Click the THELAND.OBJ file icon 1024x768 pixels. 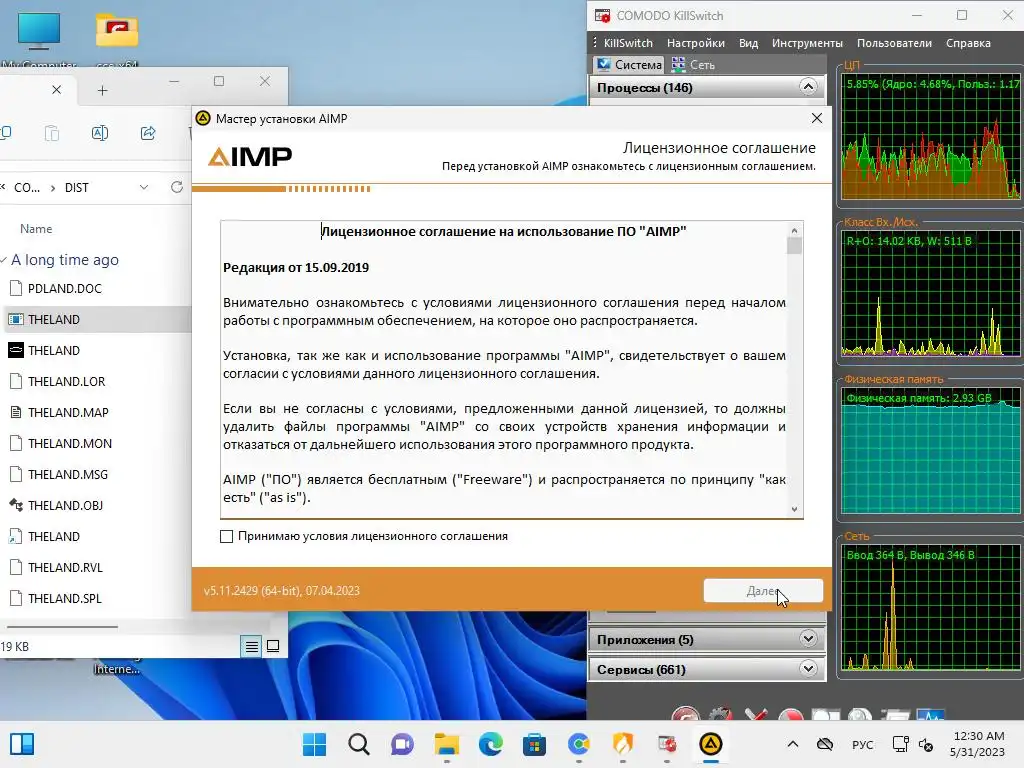point(16,505)
